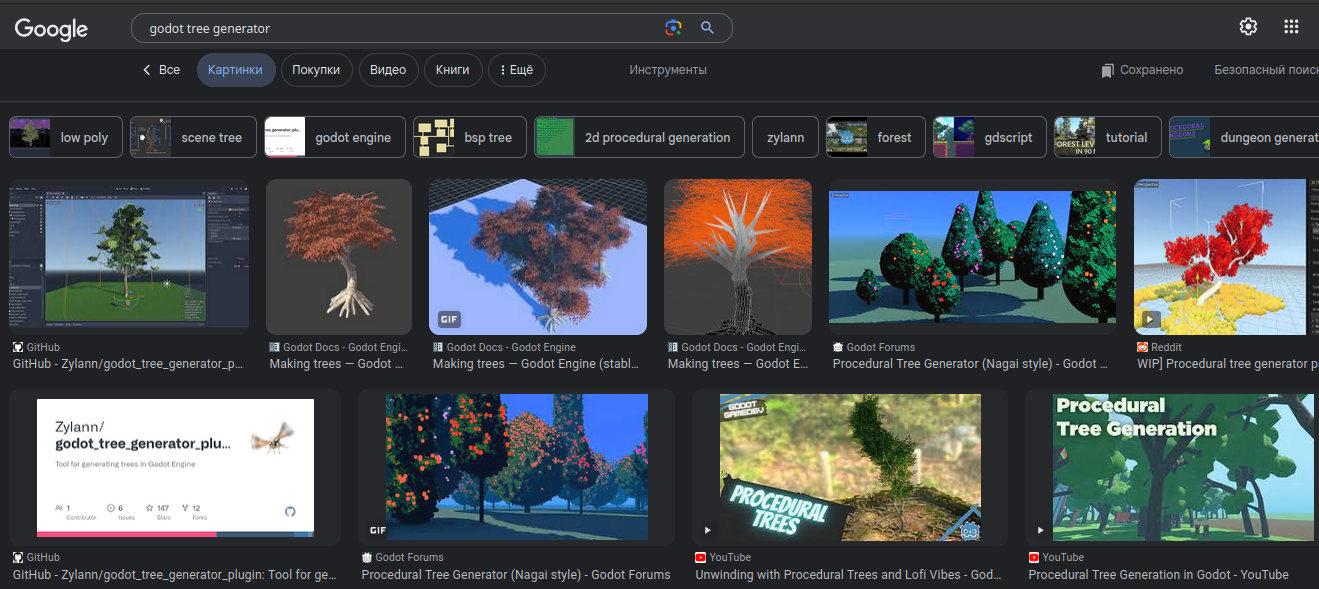Select the gdscript filter chip
Viewport: 1319px width, 589px height.
tap(990, 137)
